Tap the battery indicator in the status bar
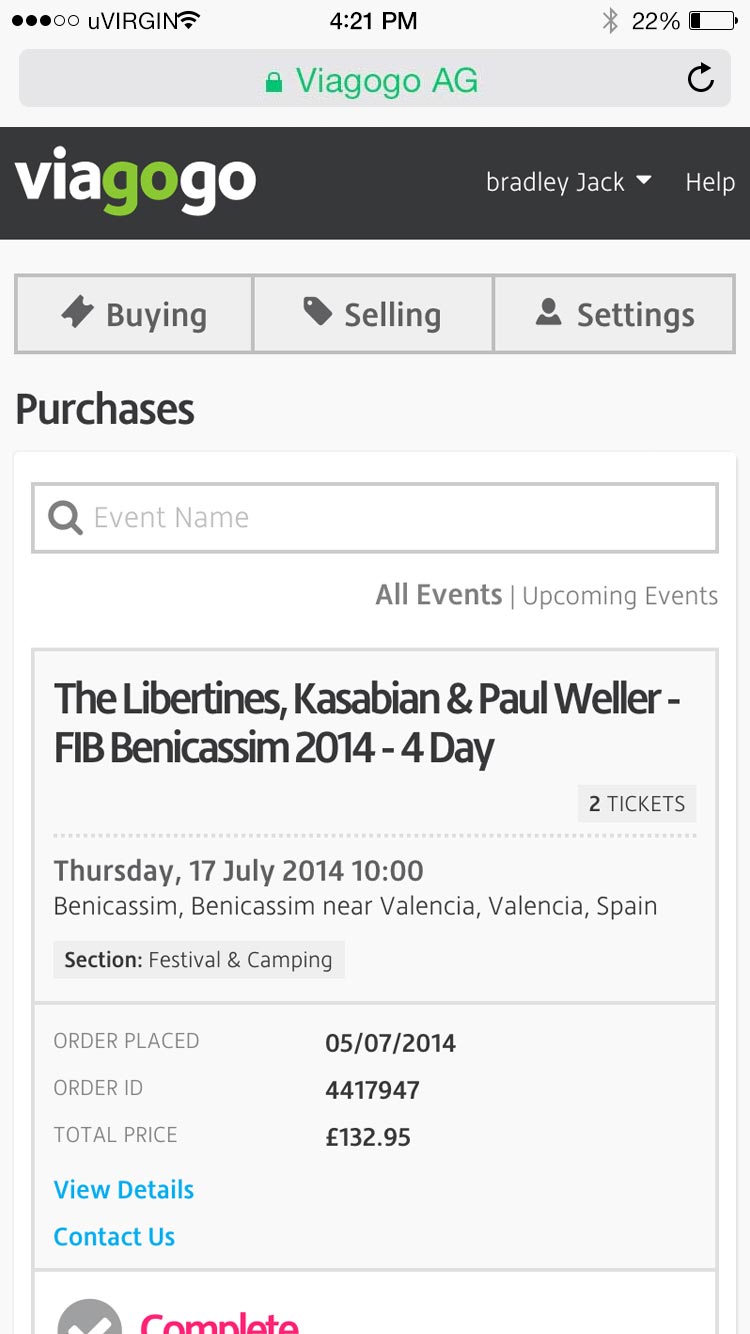Screen dimensions: 750x1334 [712, 20]
